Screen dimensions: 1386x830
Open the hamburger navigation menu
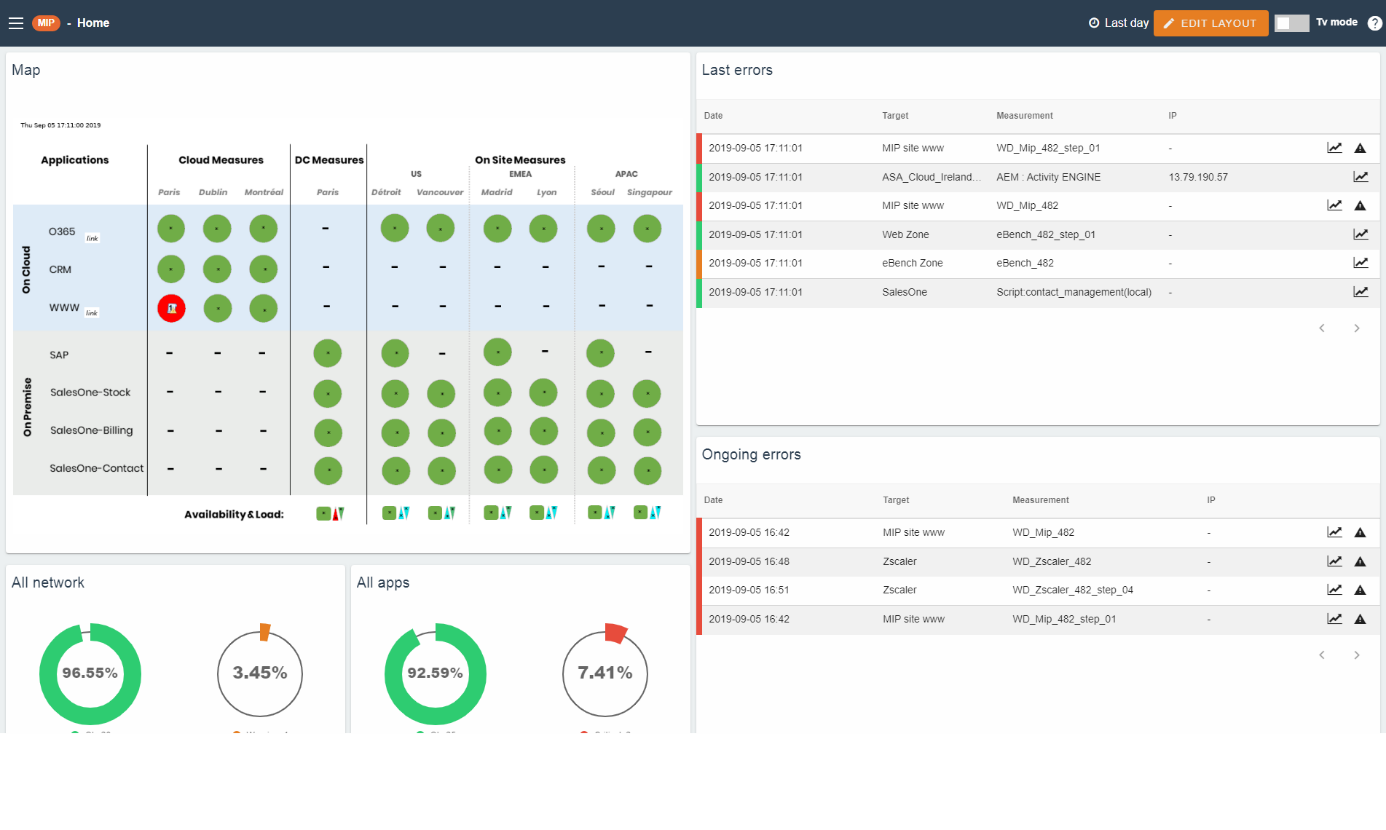tap(16, 23)
